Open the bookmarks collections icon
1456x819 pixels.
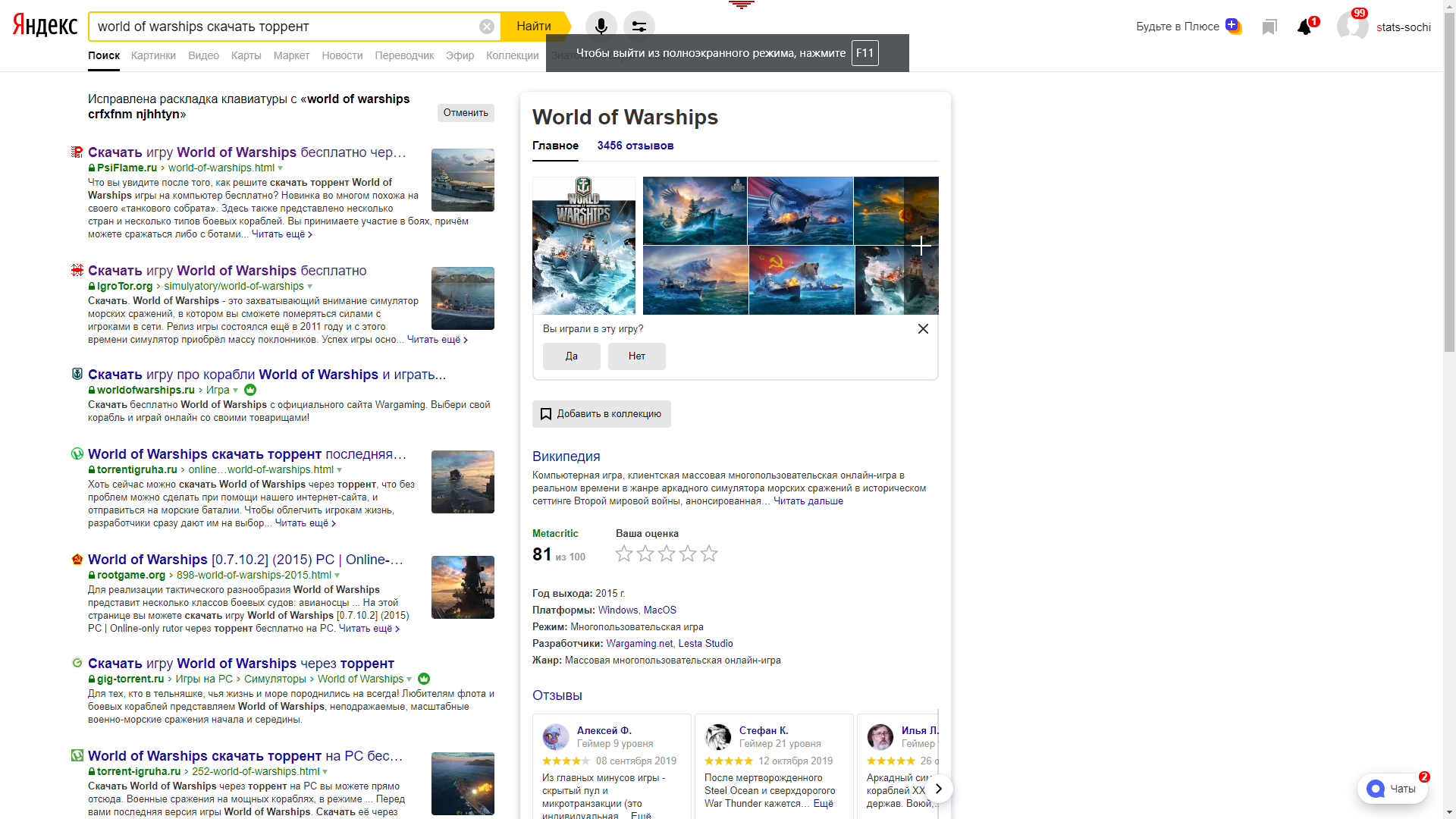coord(1269,27)
